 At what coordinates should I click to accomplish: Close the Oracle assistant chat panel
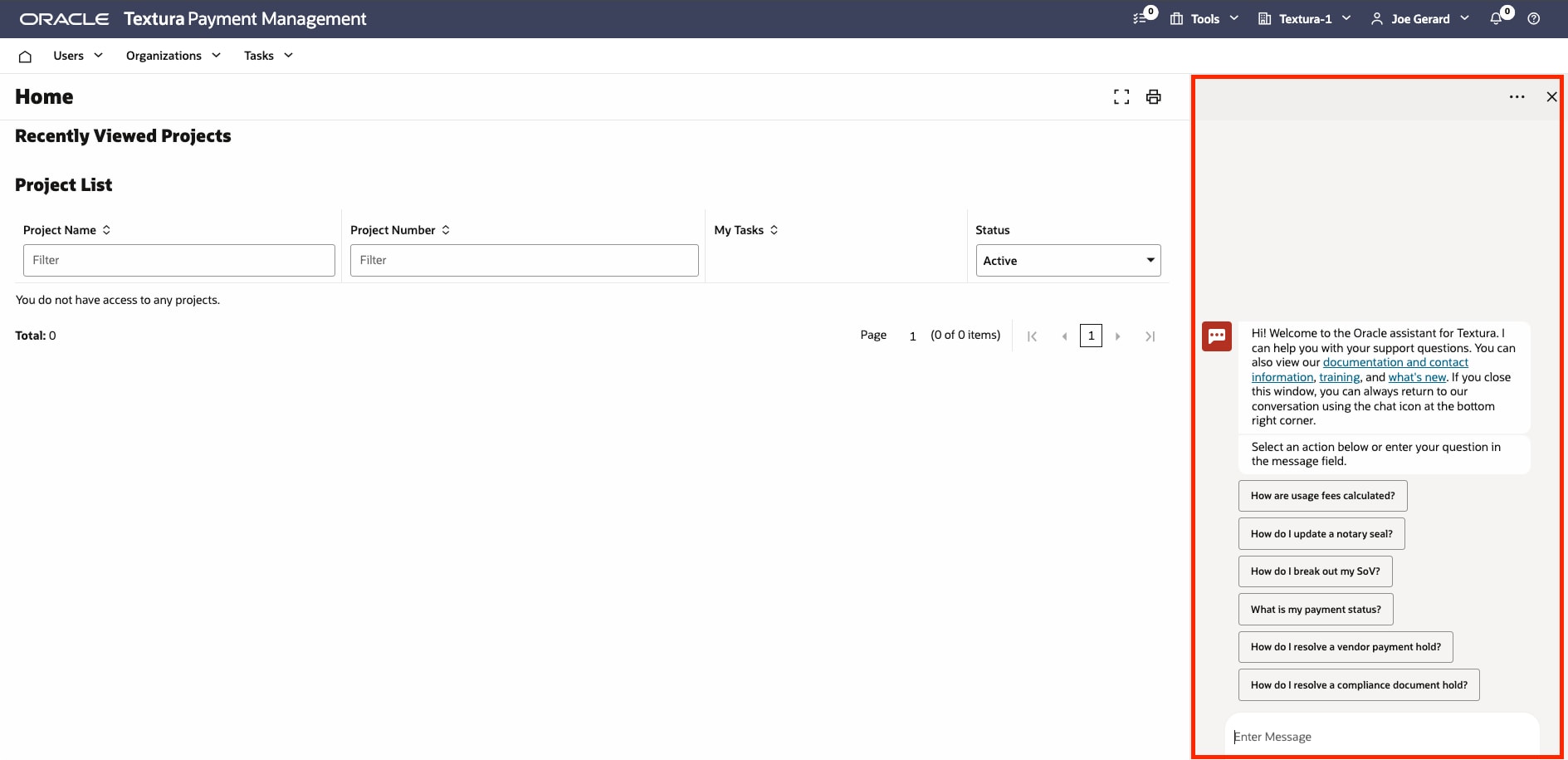tap(1551, 97)
